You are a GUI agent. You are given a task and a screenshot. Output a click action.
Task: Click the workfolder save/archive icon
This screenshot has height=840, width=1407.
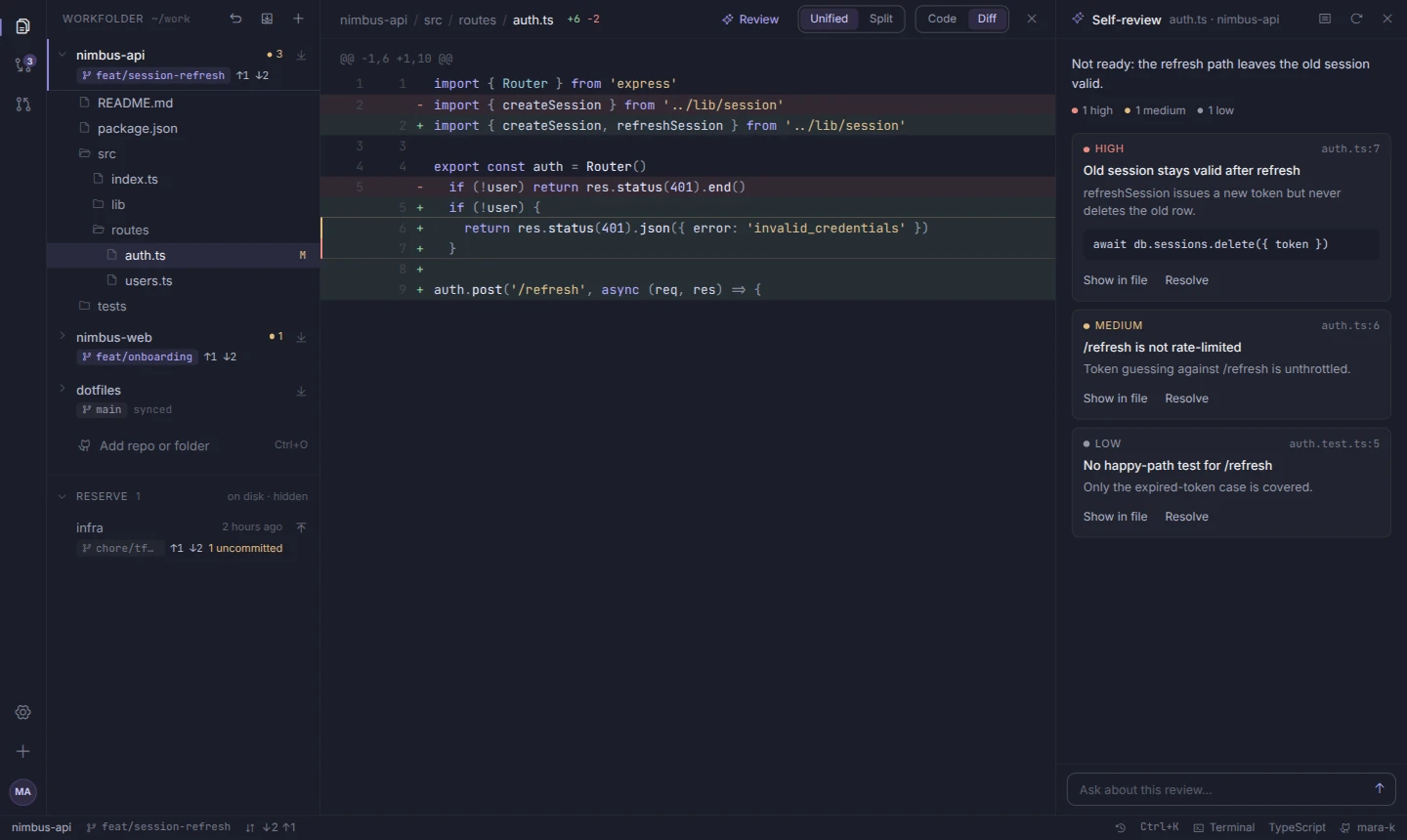(x=267, y=19)
